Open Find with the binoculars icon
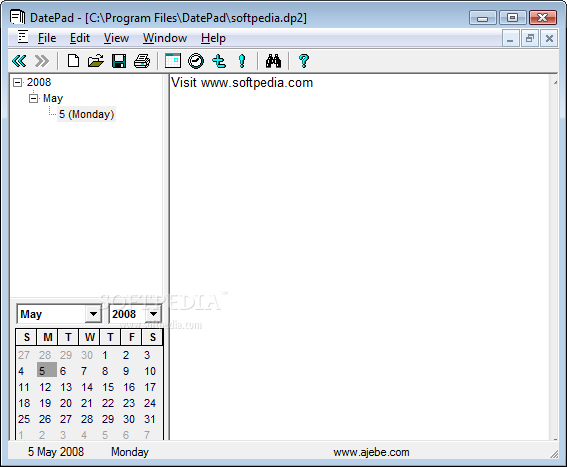The height and width of the screenshot is (467, 567). (x=273, y=61)
